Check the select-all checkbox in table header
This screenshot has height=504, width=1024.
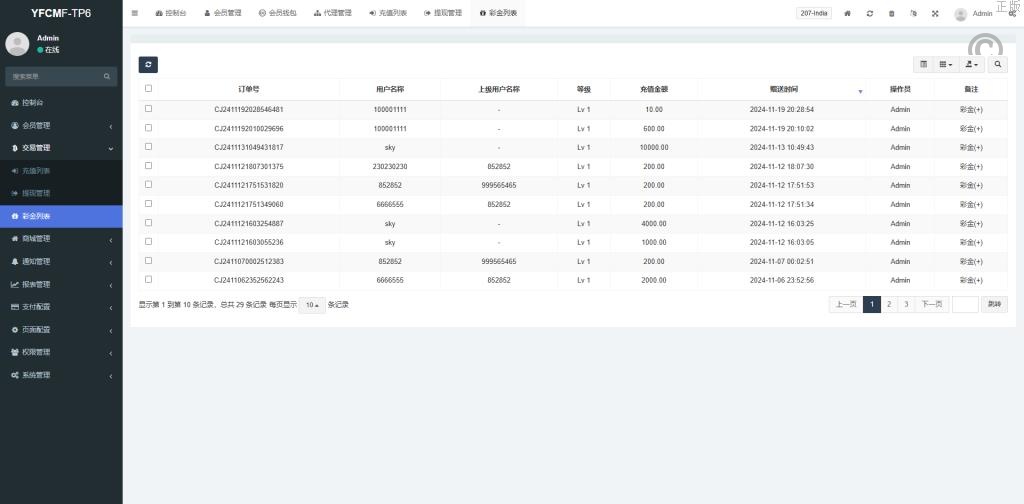tap(149, 89)
